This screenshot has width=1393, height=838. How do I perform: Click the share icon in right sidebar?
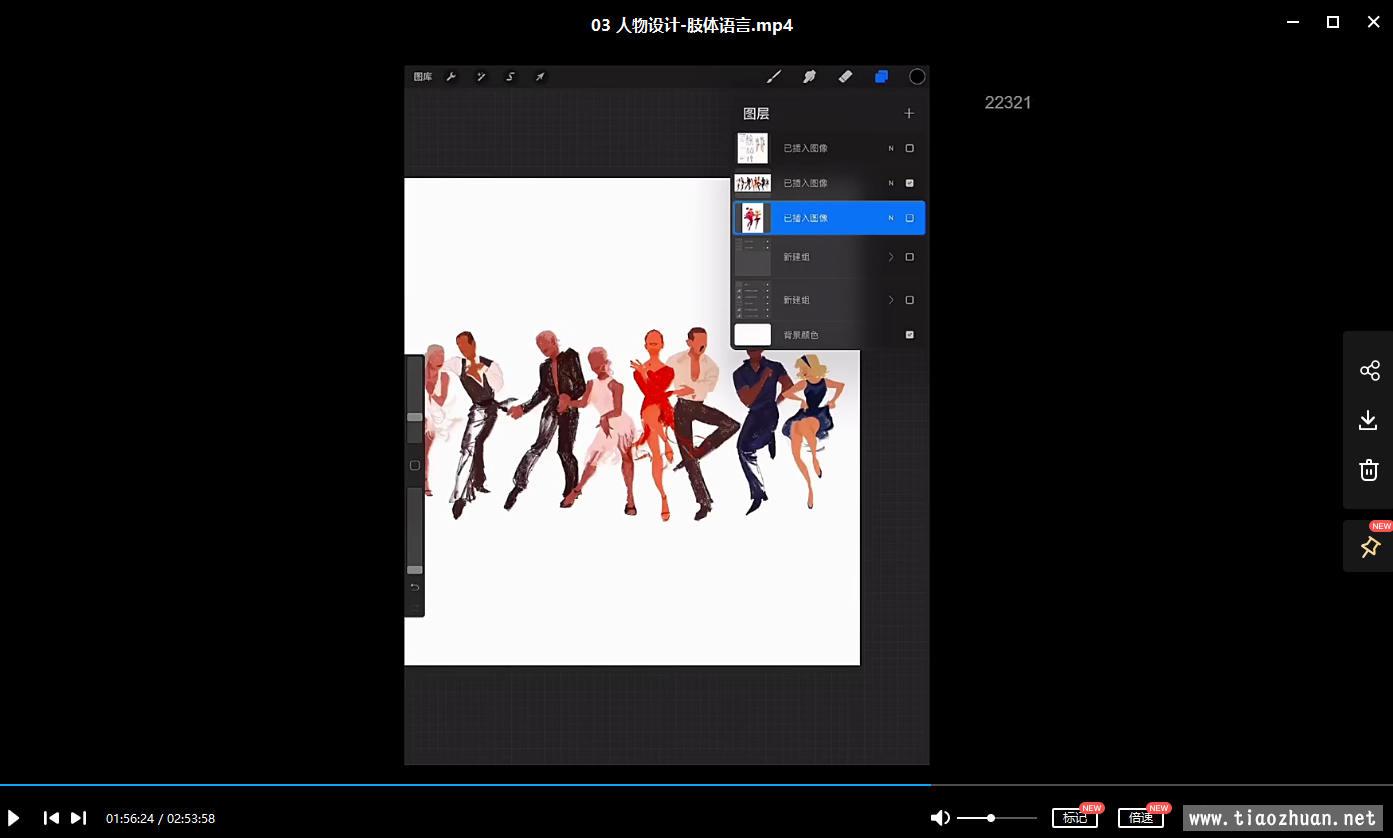coord(1369,371)
